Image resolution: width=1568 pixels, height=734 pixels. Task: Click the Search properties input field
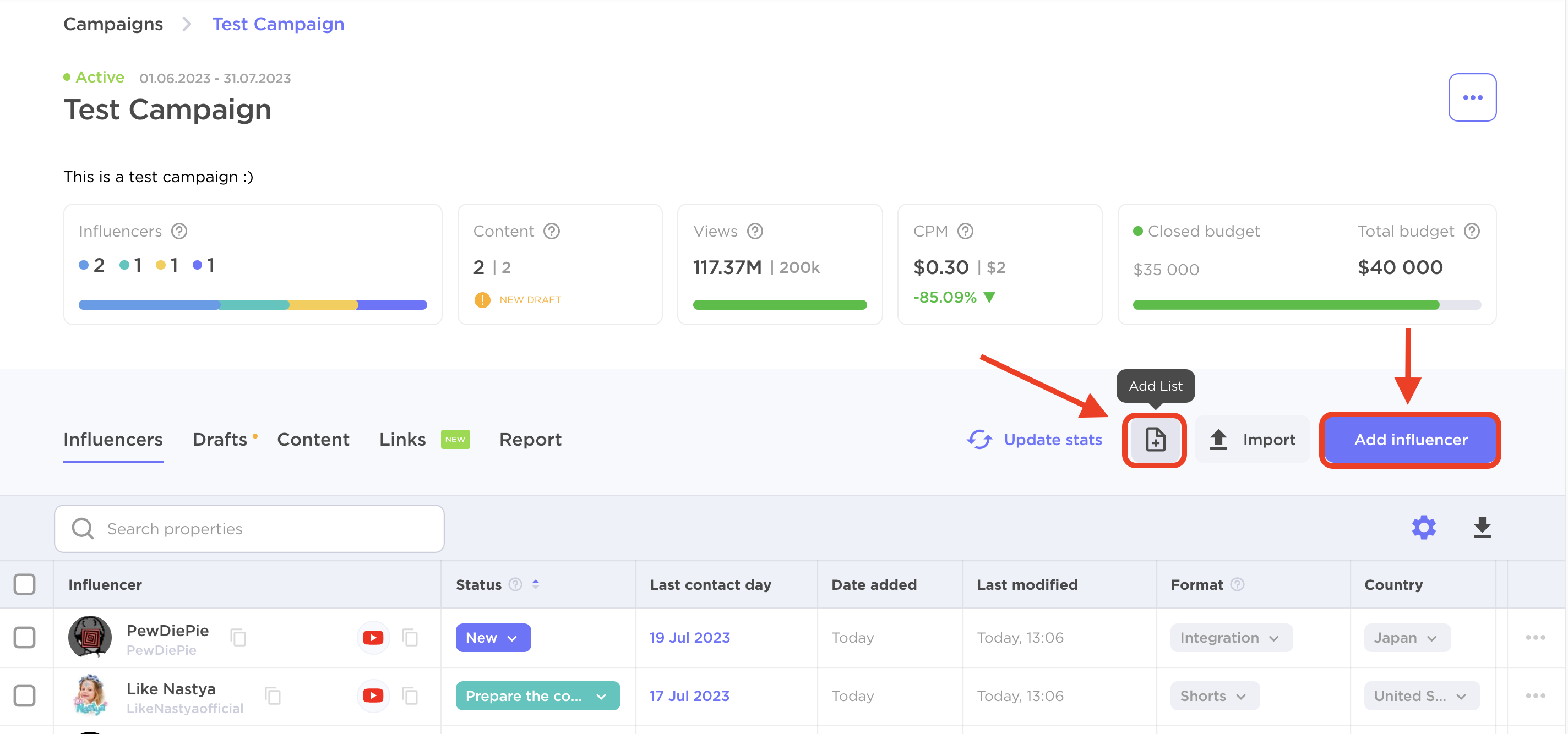[248, 528]
